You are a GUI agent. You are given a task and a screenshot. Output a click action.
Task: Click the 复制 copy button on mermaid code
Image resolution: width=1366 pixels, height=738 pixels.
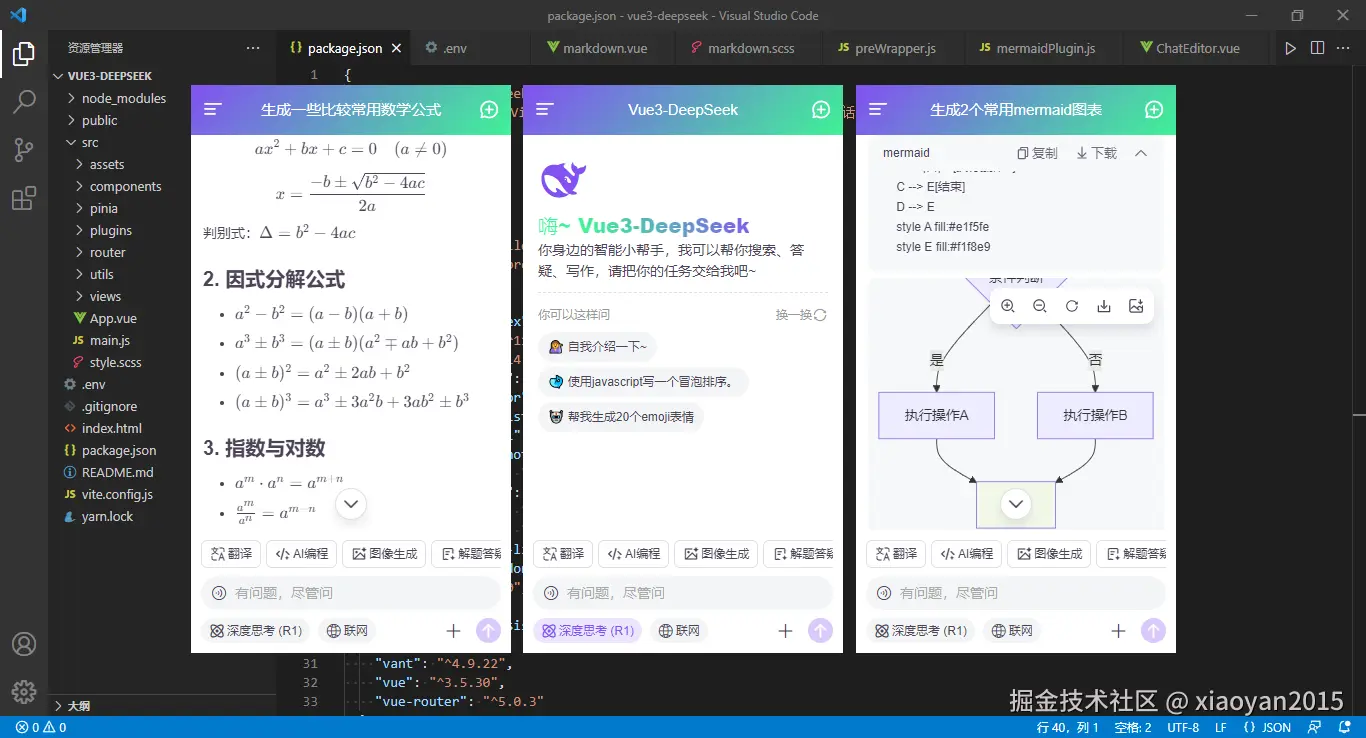[x=1037, y=153]
